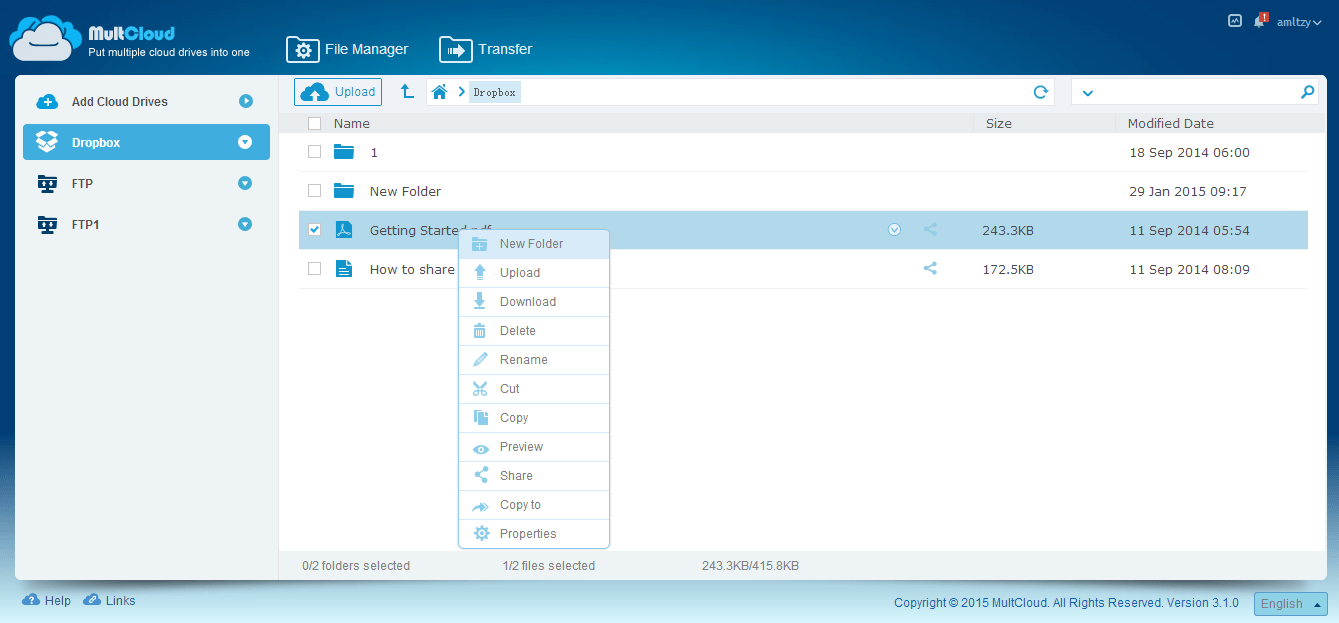Uncheck the Getting Started.pdf checkbox

tap(314, 229)
